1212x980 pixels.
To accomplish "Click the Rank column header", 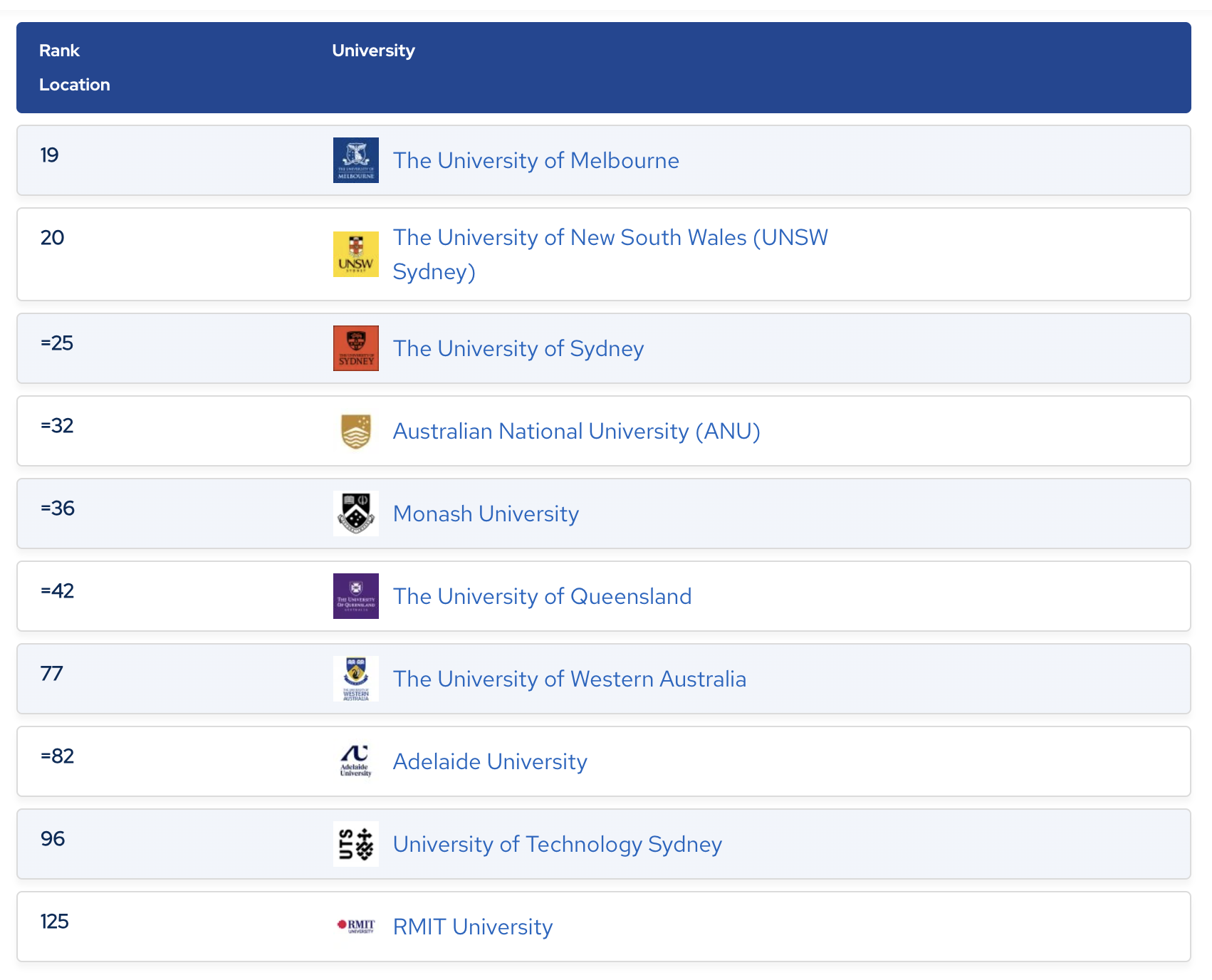I will coord(59,51).
